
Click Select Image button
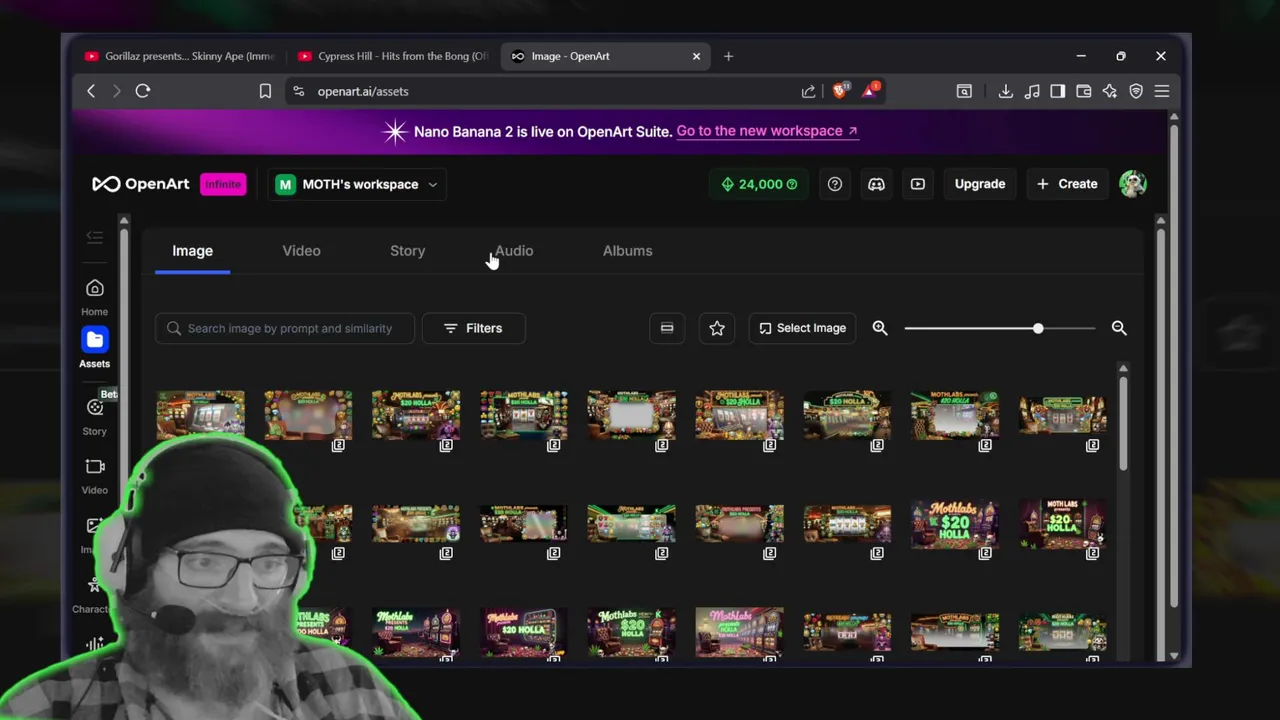(x=802, y=328)
